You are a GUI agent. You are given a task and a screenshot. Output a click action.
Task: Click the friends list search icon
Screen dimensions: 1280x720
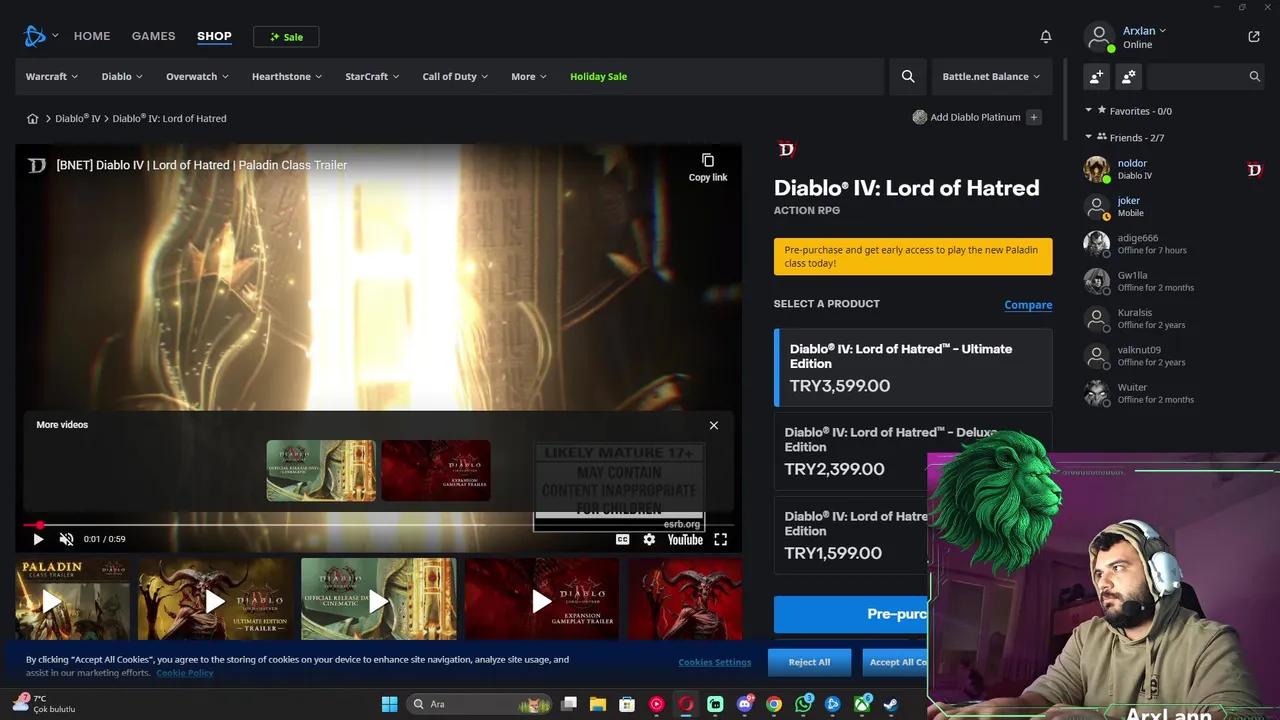tap(1255, 76)
